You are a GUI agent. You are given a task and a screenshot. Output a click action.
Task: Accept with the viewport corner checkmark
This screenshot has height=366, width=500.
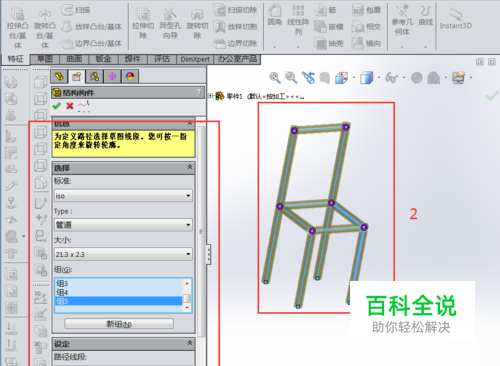(491, 97)
